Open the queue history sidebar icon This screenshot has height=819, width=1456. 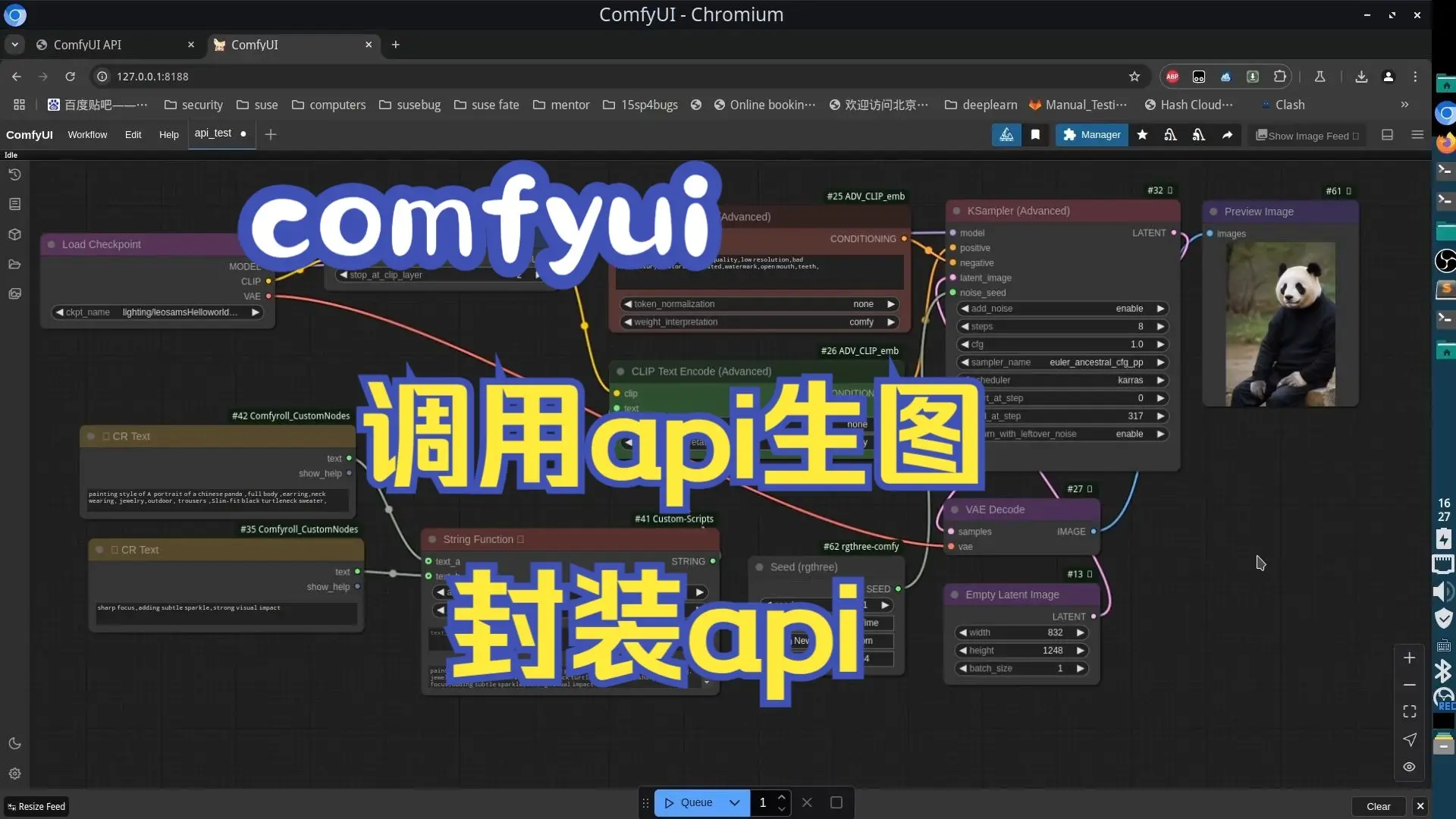coord(14,174)
